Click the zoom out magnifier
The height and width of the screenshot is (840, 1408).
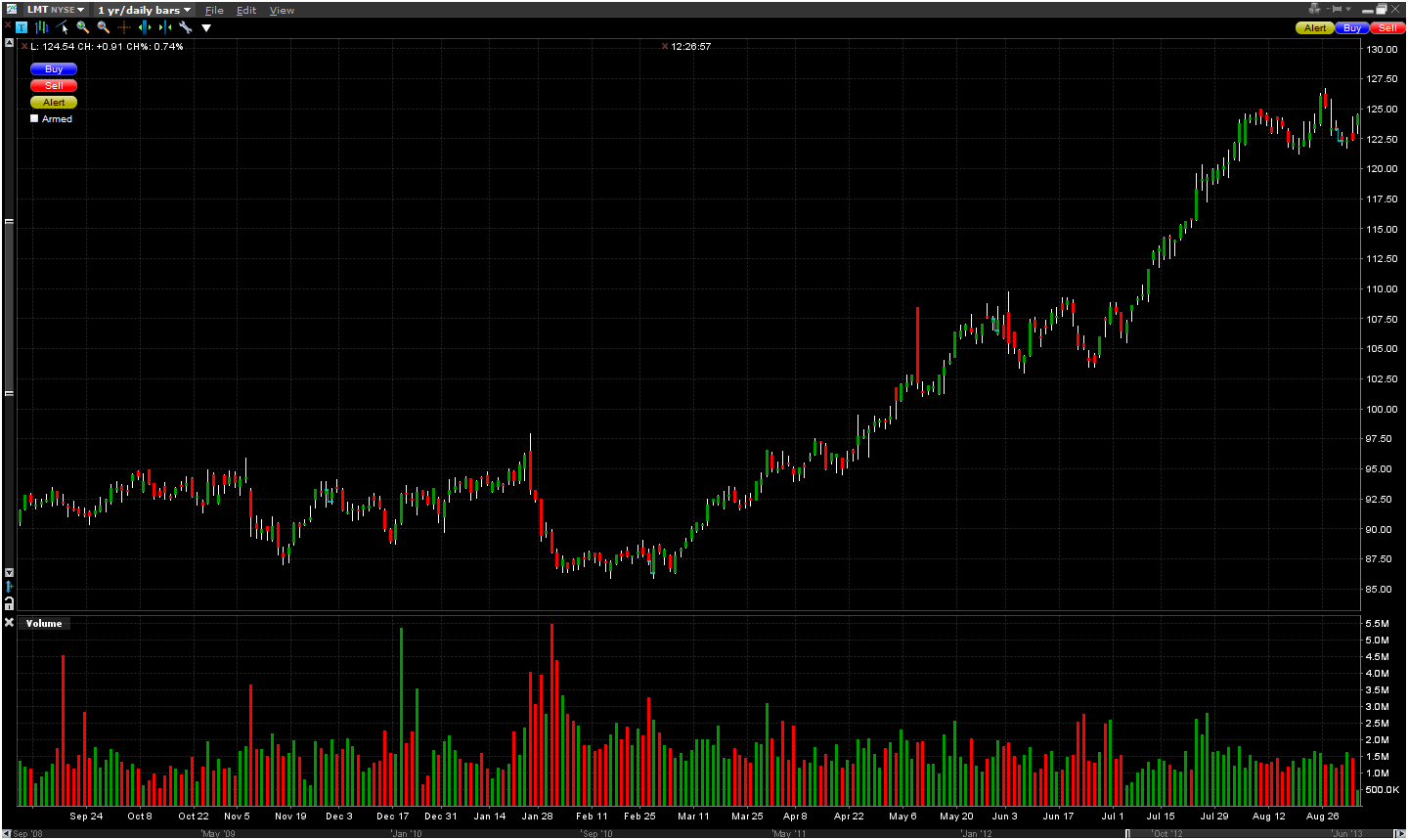(103, 27)
